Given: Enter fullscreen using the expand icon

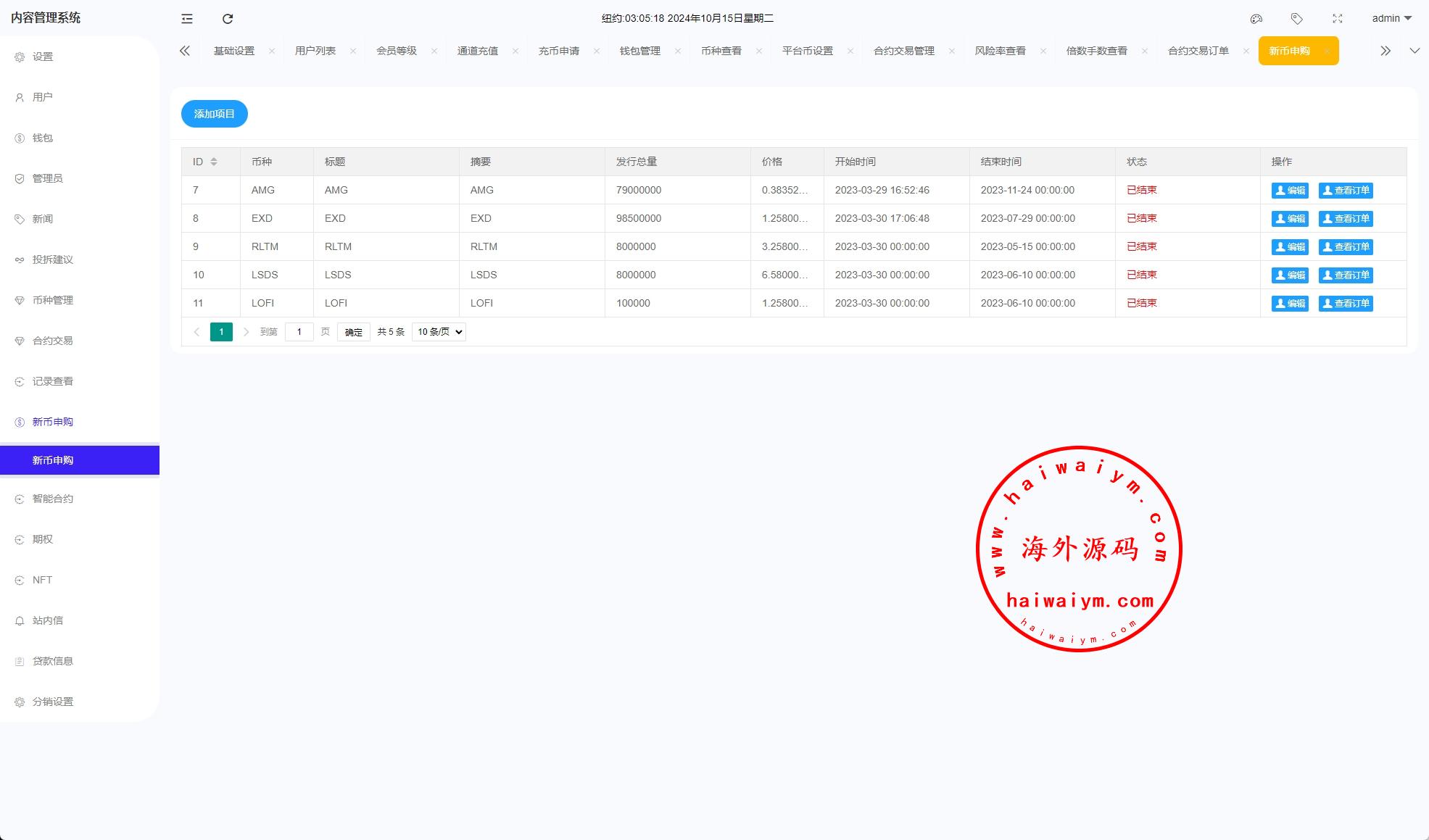Looking at the screenshot, I should [1338, 19].
